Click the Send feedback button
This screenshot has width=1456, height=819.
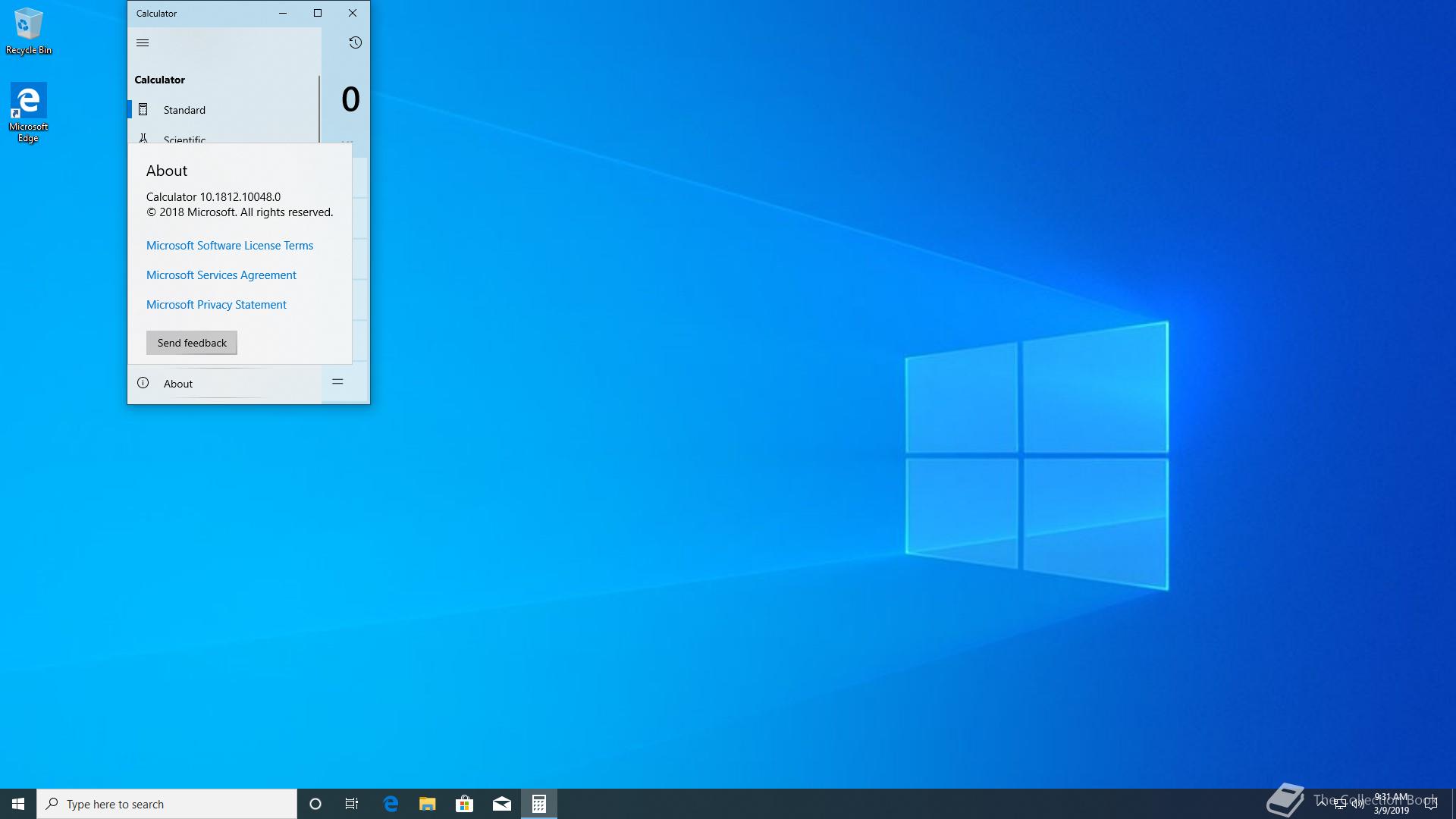coord(192,343)
